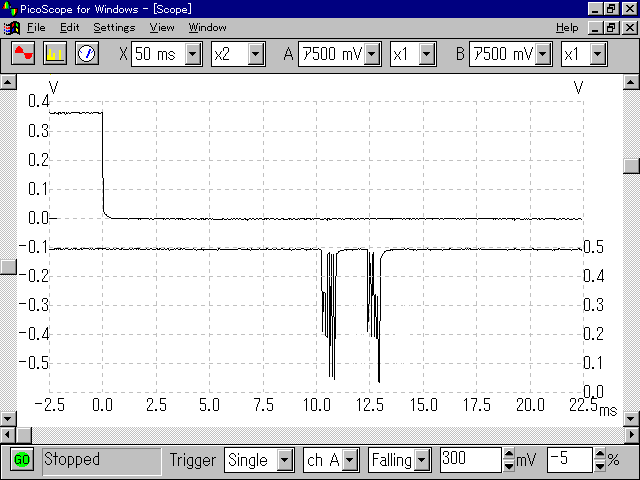Expand channel A x1 multiplier dropdown
Viewport: 640px width, 480px height.
point(427,53)
